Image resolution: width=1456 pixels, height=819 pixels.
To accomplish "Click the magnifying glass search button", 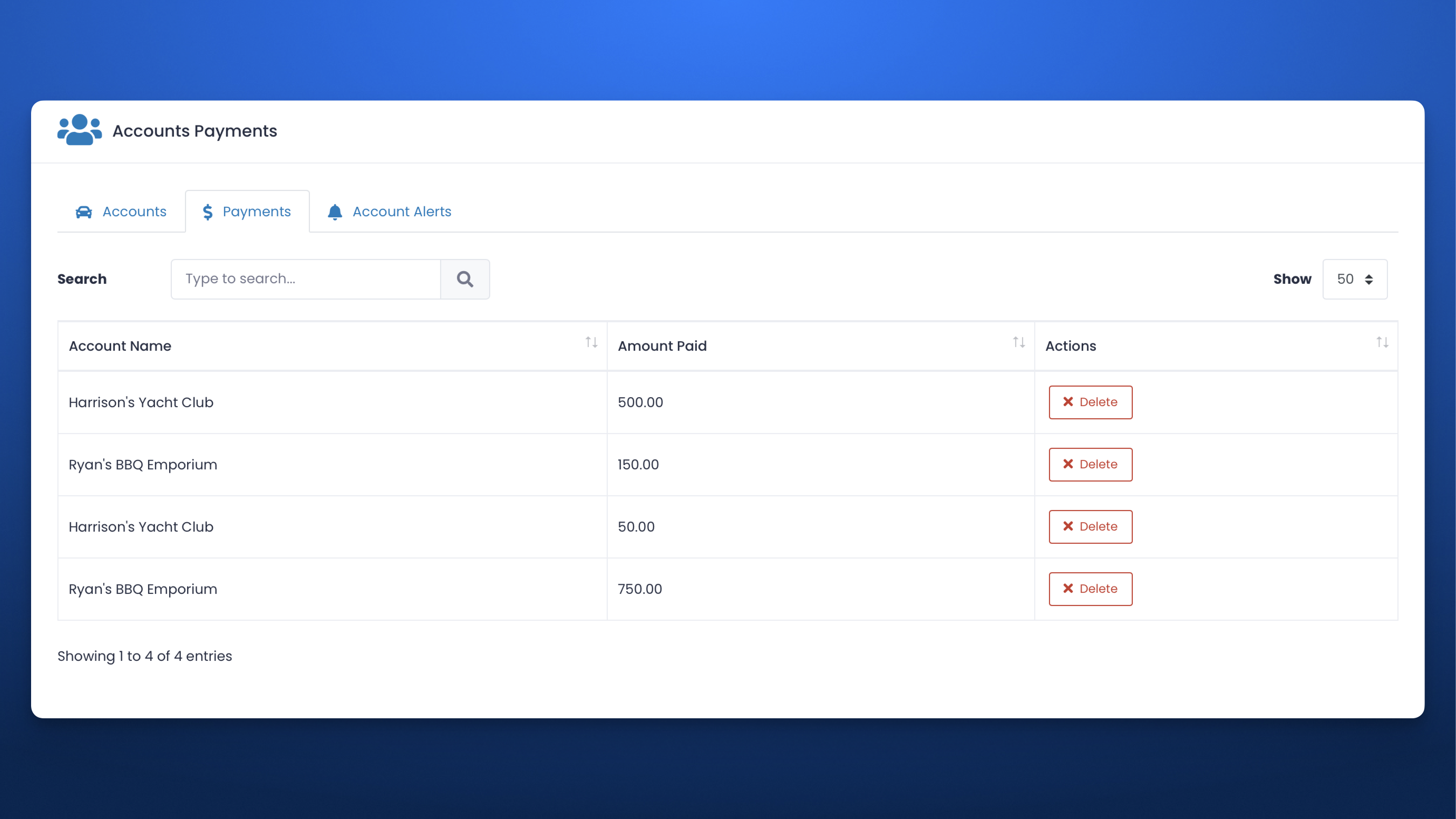I will tap(464, 279).
